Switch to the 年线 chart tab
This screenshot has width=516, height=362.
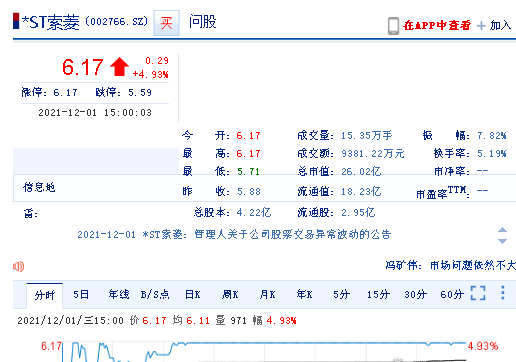119,294
